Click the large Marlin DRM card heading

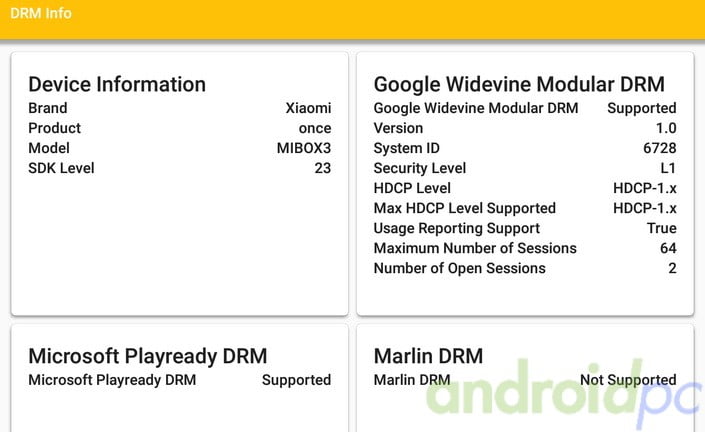pos(428,356)
